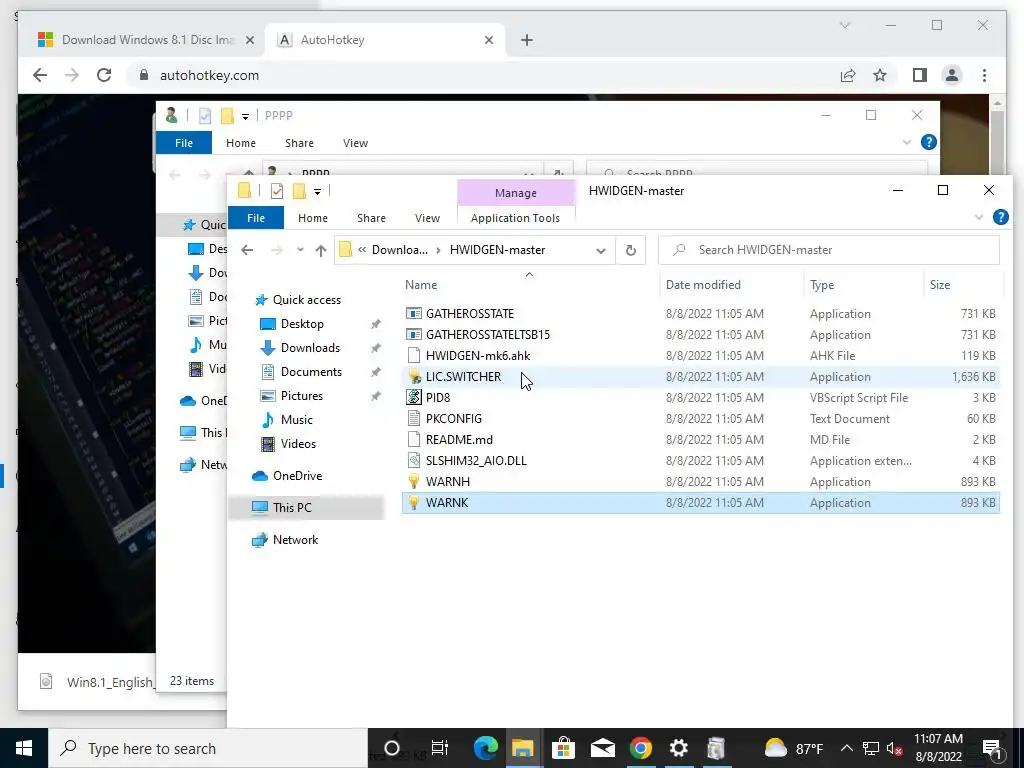Screen dimensions: 1024x768
Task: Select the GATHEROSSTATE application icon
Action: click(x=414, y=313)
